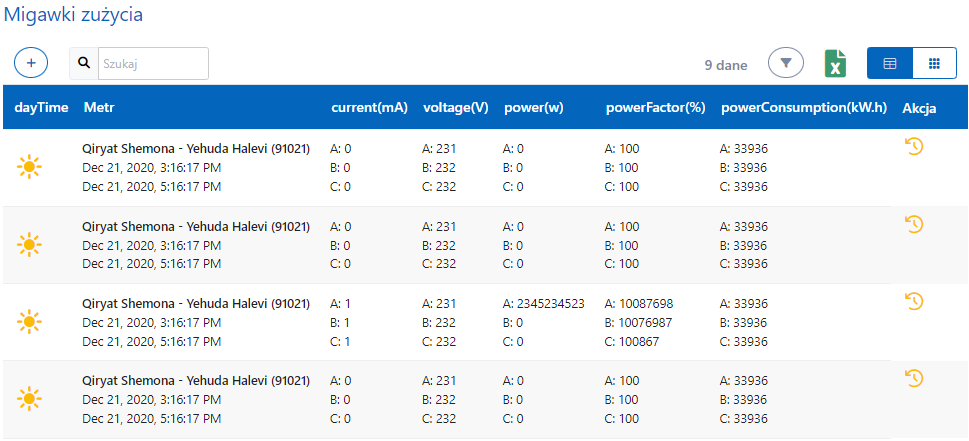Open history icon in fourth row
The height and width of the screenshot is (441, 969).
point(913,377)
